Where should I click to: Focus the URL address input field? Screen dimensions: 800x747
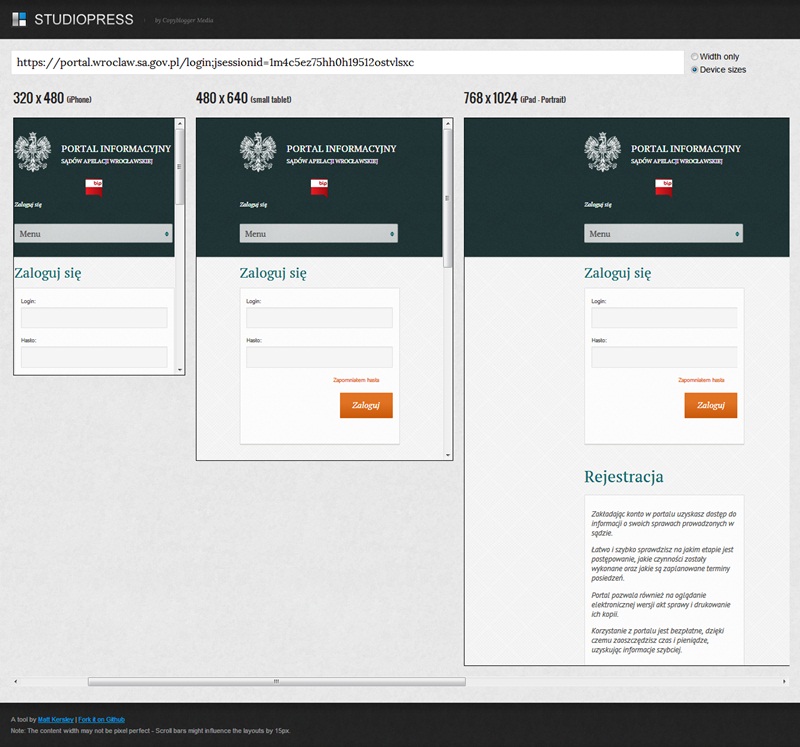pyautogui.click(x=347, y=62)
